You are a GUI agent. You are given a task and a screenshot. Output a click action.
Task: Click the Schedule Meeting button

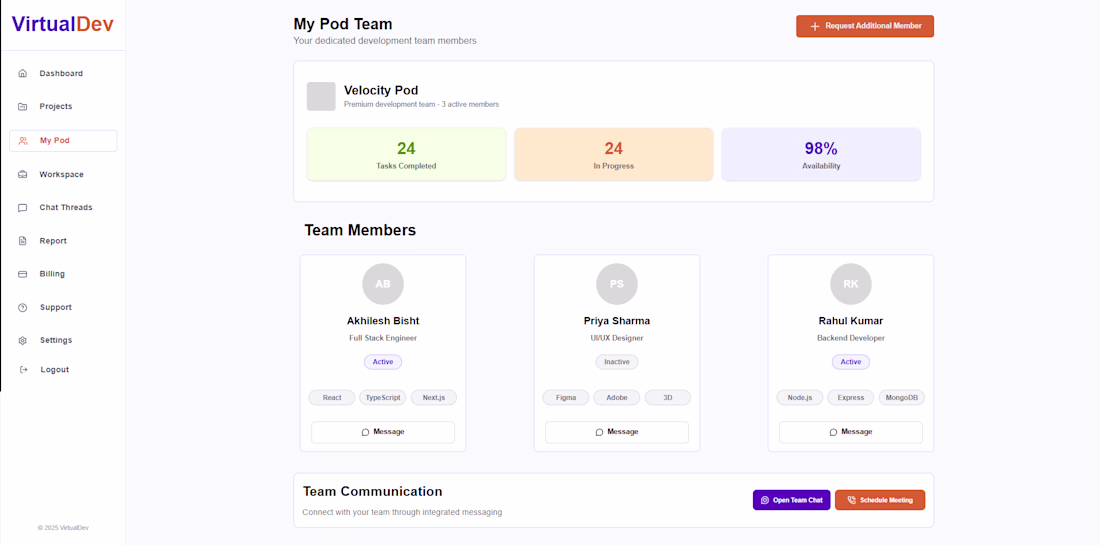pos(880,500)
